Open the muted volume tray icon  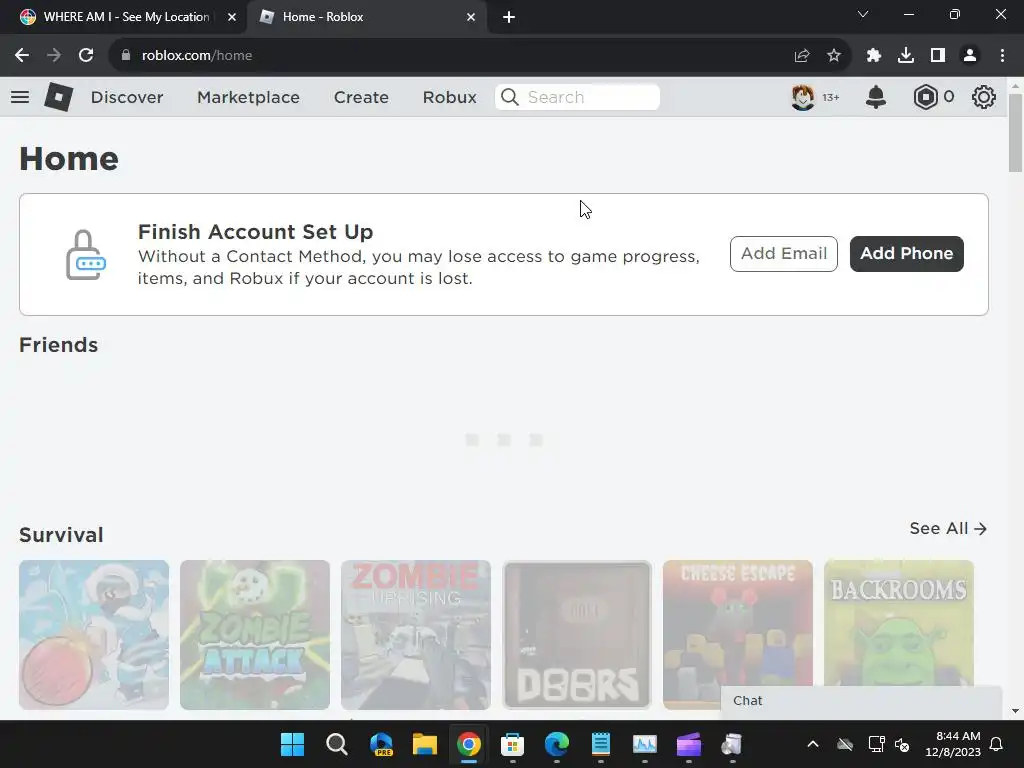[x=903, y=744]
